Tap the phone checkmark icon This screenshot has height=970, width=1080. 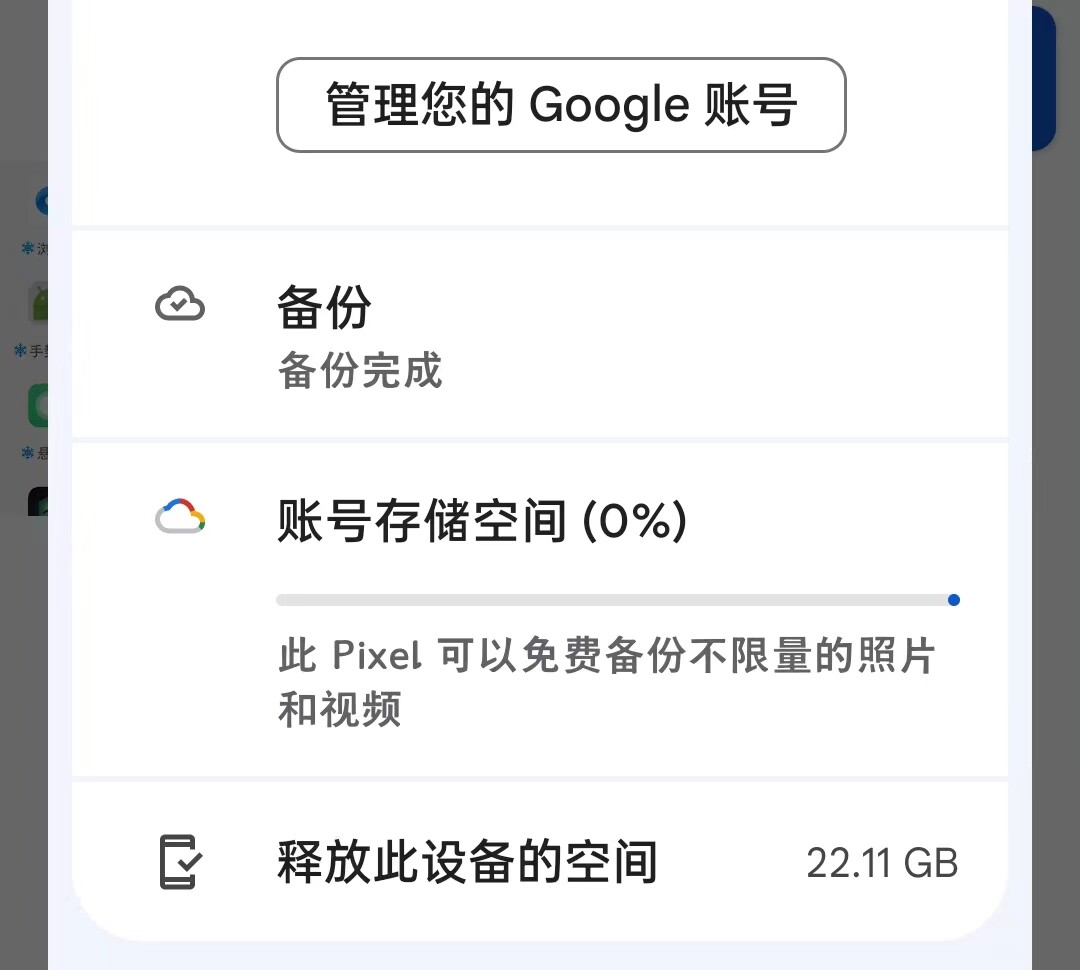click(180, 862)
